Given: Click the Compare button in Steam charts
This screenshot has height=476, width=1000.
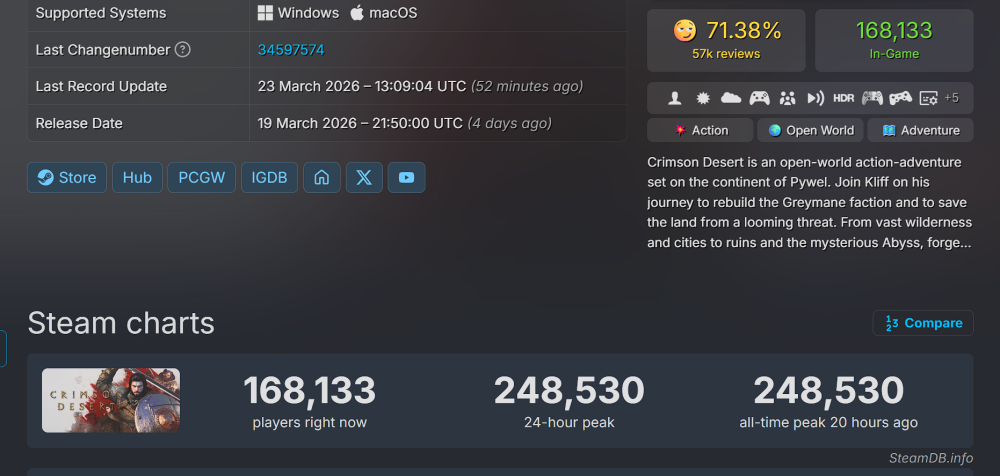Looking at the screenshot, I should coord(923,323).
